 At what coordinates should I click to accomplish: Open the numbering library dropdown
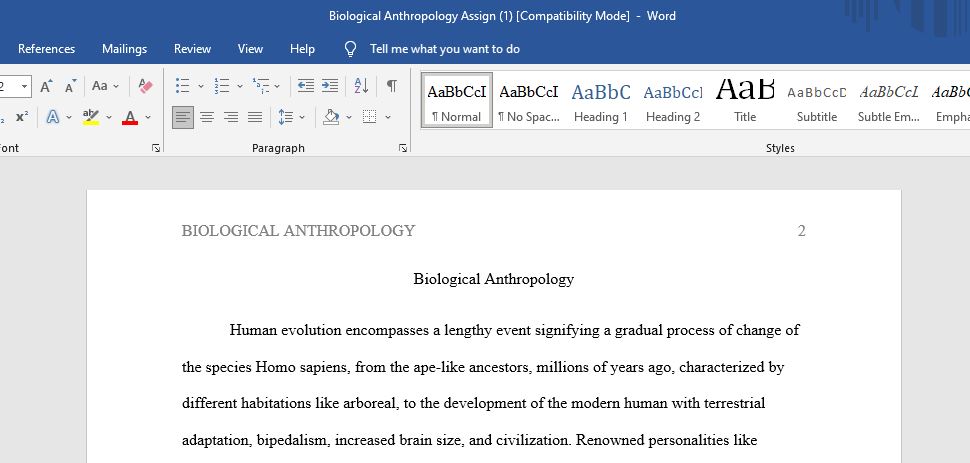tap(239, 86)
